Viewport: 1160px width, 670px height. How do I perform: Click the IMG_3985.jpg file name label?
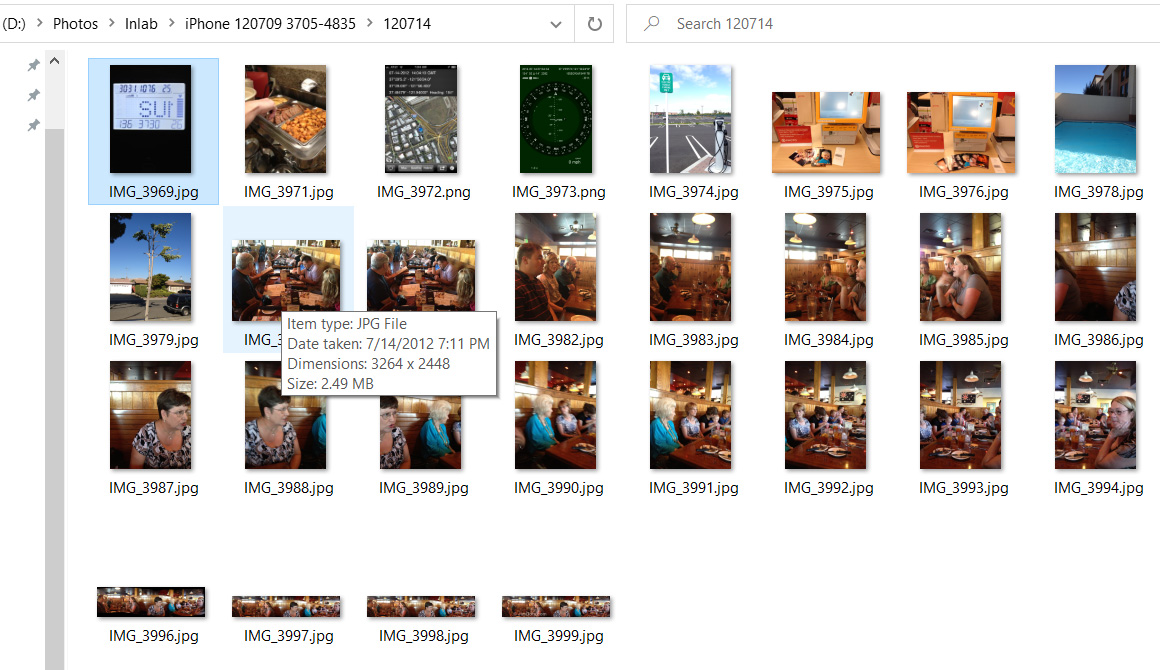964,339
